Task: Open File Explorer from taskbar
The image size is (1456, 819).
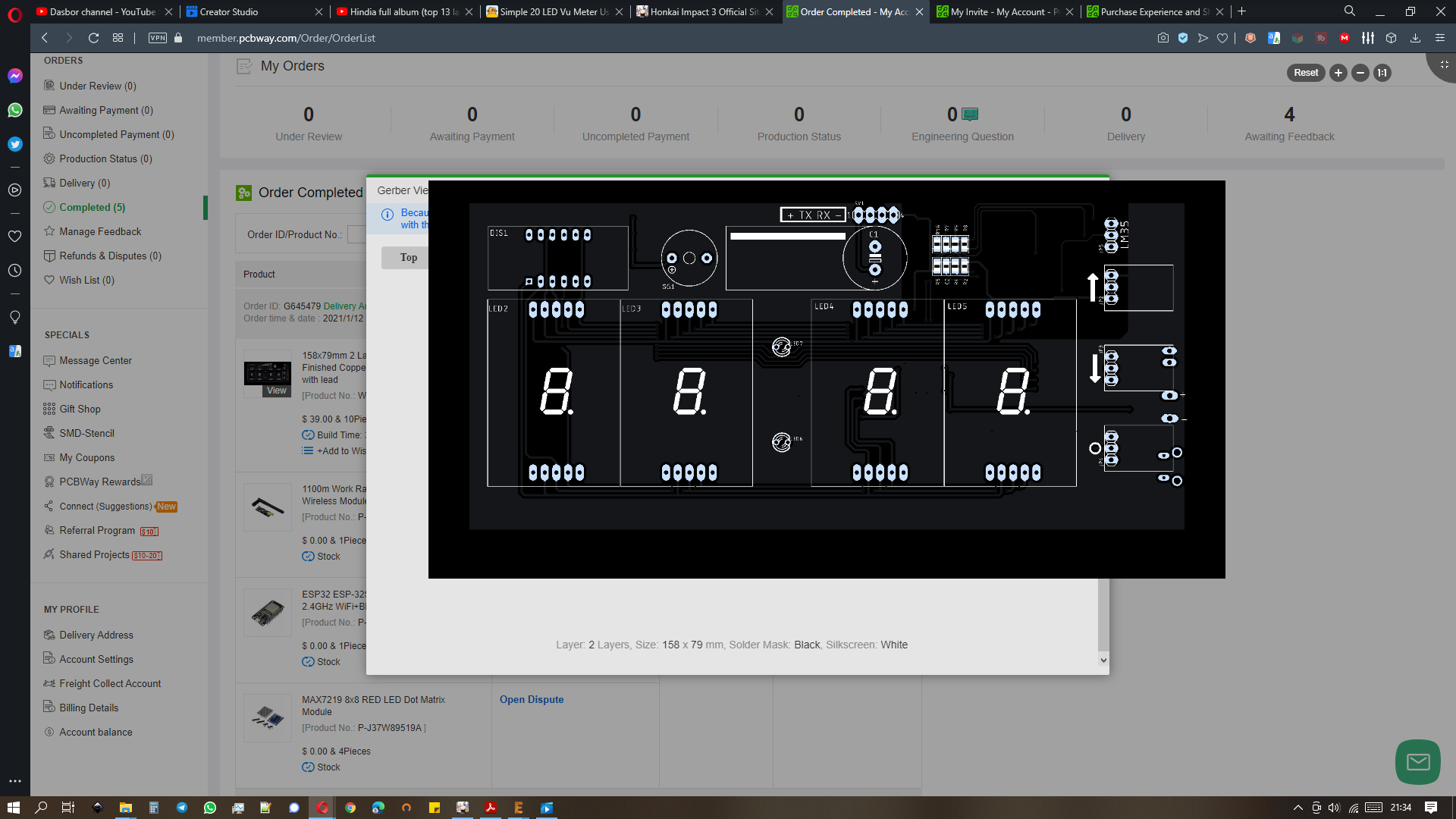Action: click(126, 808)
